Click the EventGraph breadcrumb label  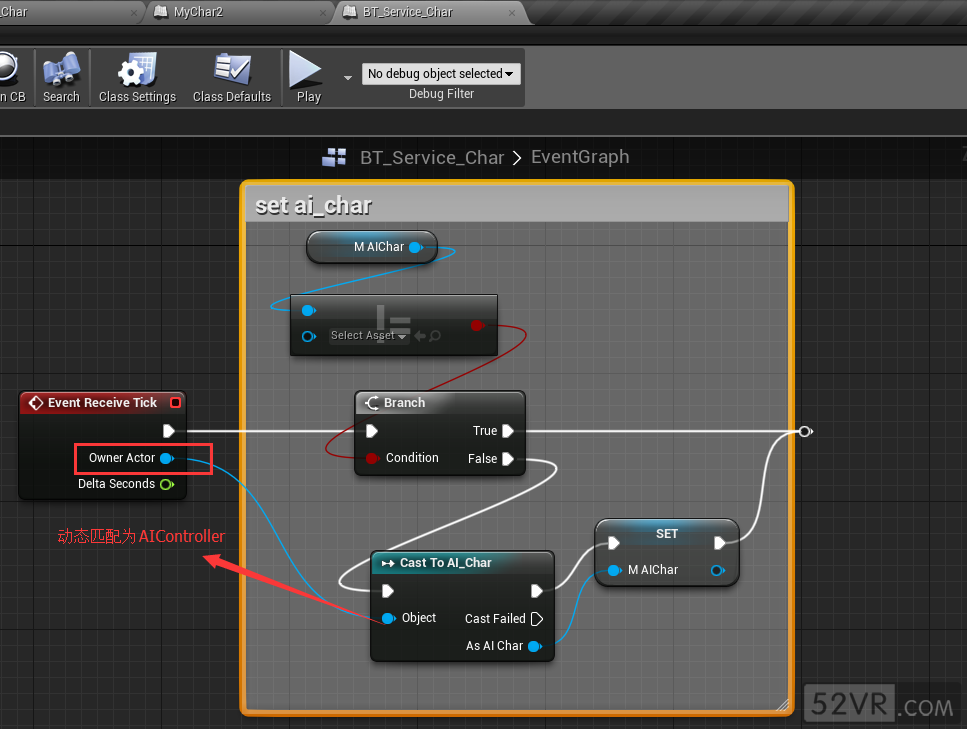[x=580, y=157]
